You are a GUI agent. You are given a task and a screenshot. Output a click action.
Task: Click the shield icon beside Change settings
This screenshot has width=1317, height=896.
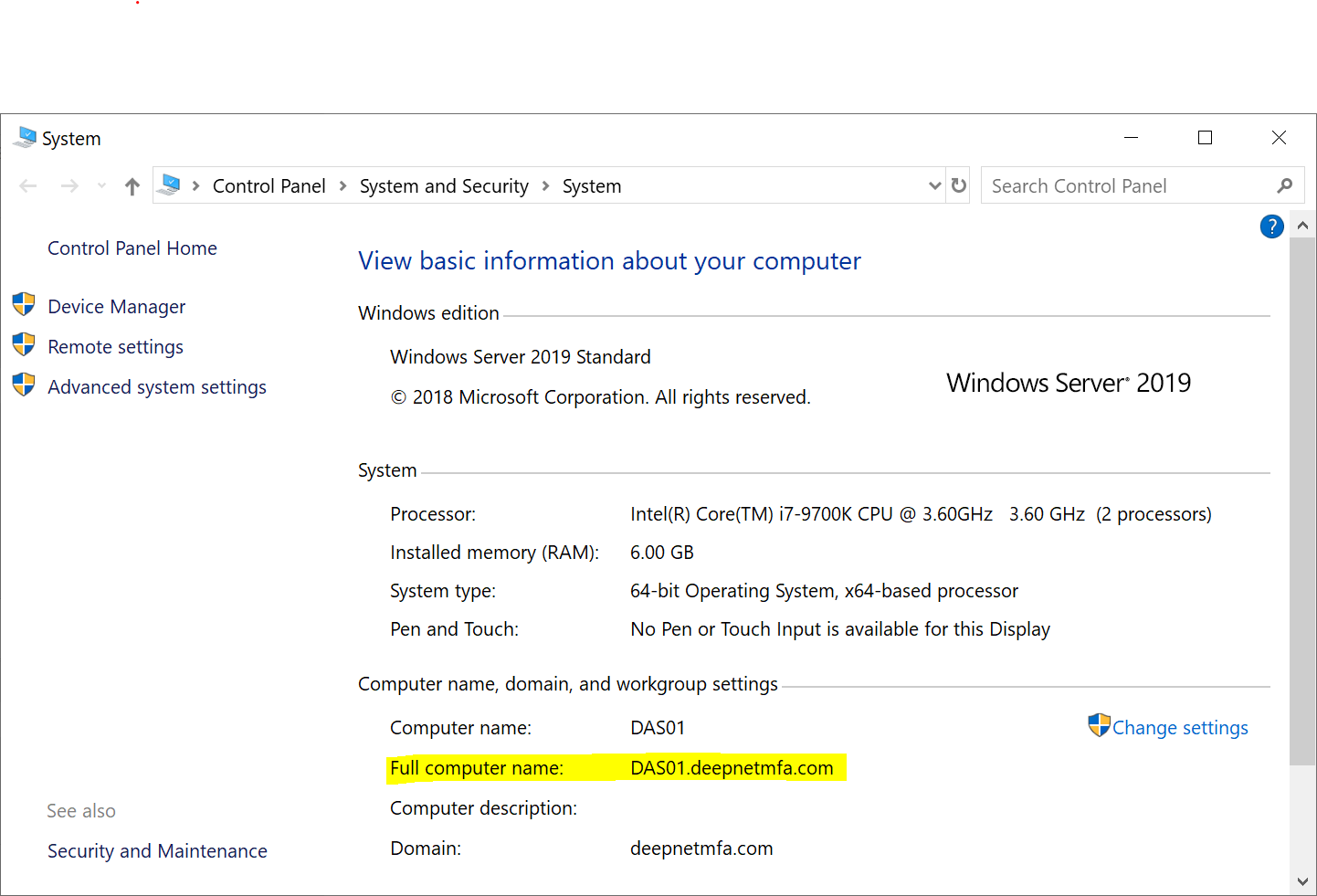click(1099, 726)
